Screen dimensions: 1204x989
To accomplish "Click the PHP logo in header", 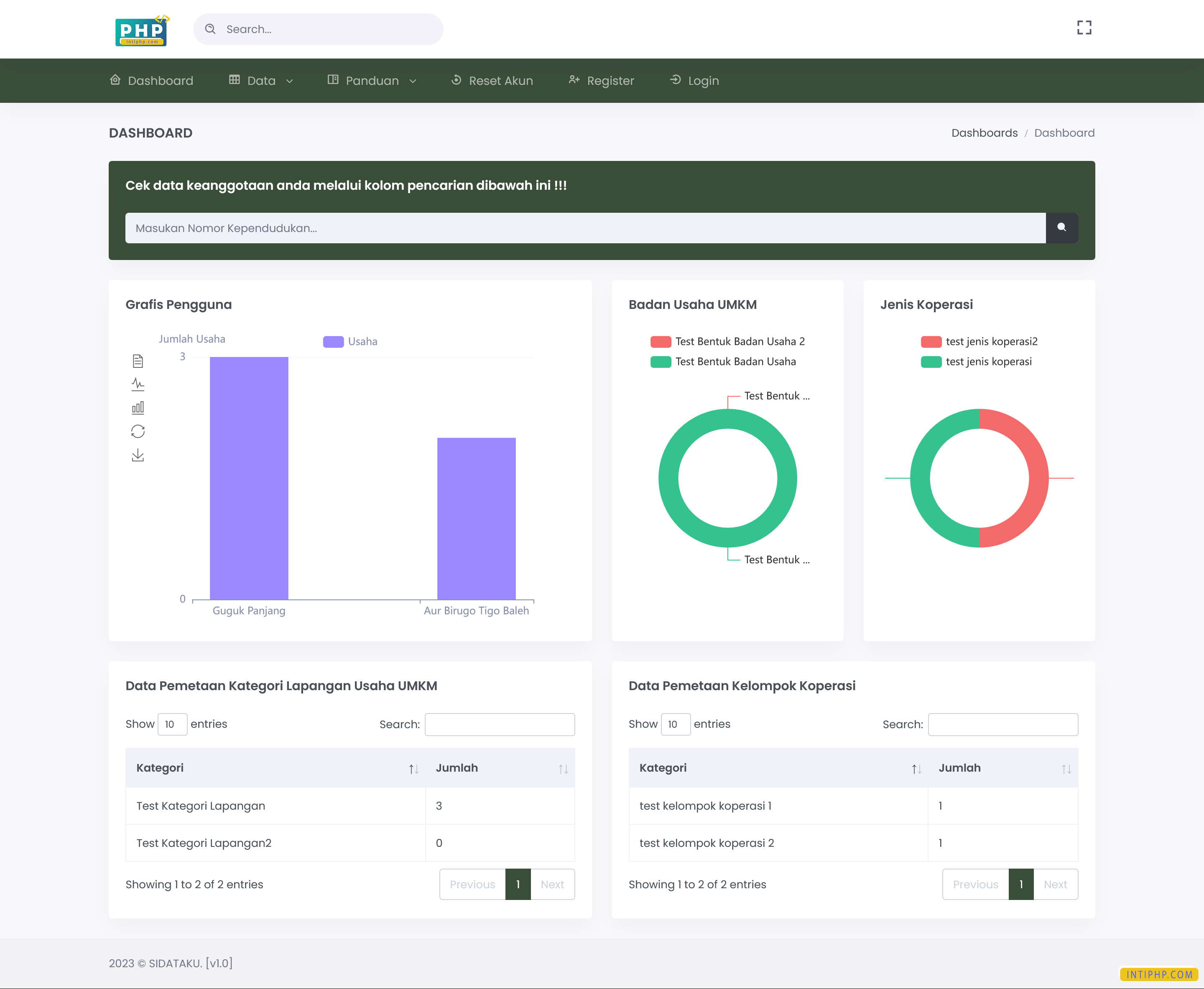I will (x=141, y=31).
